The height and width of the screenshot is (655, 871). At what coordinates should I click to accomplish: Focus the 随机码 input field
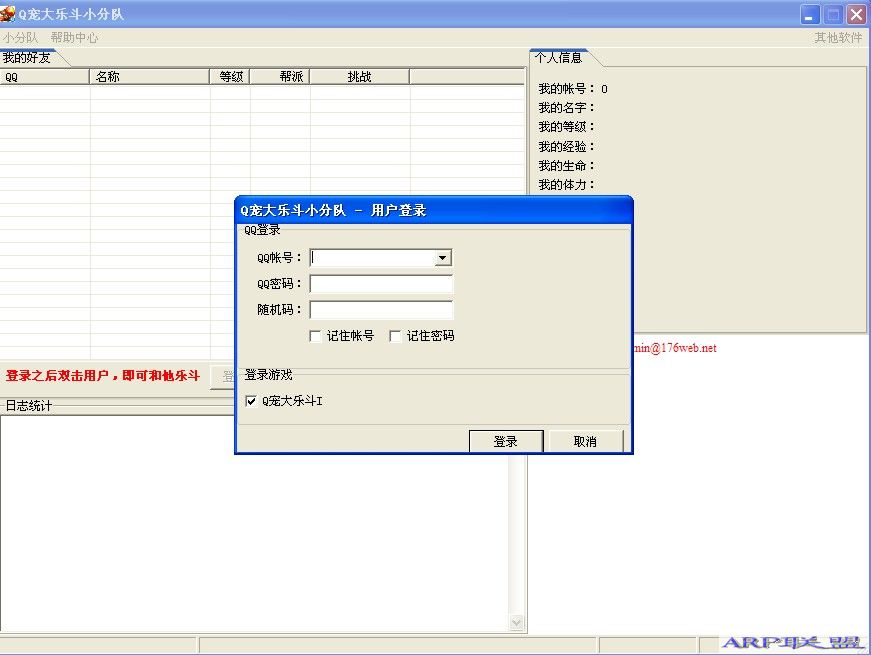click(x=381, y=309)
